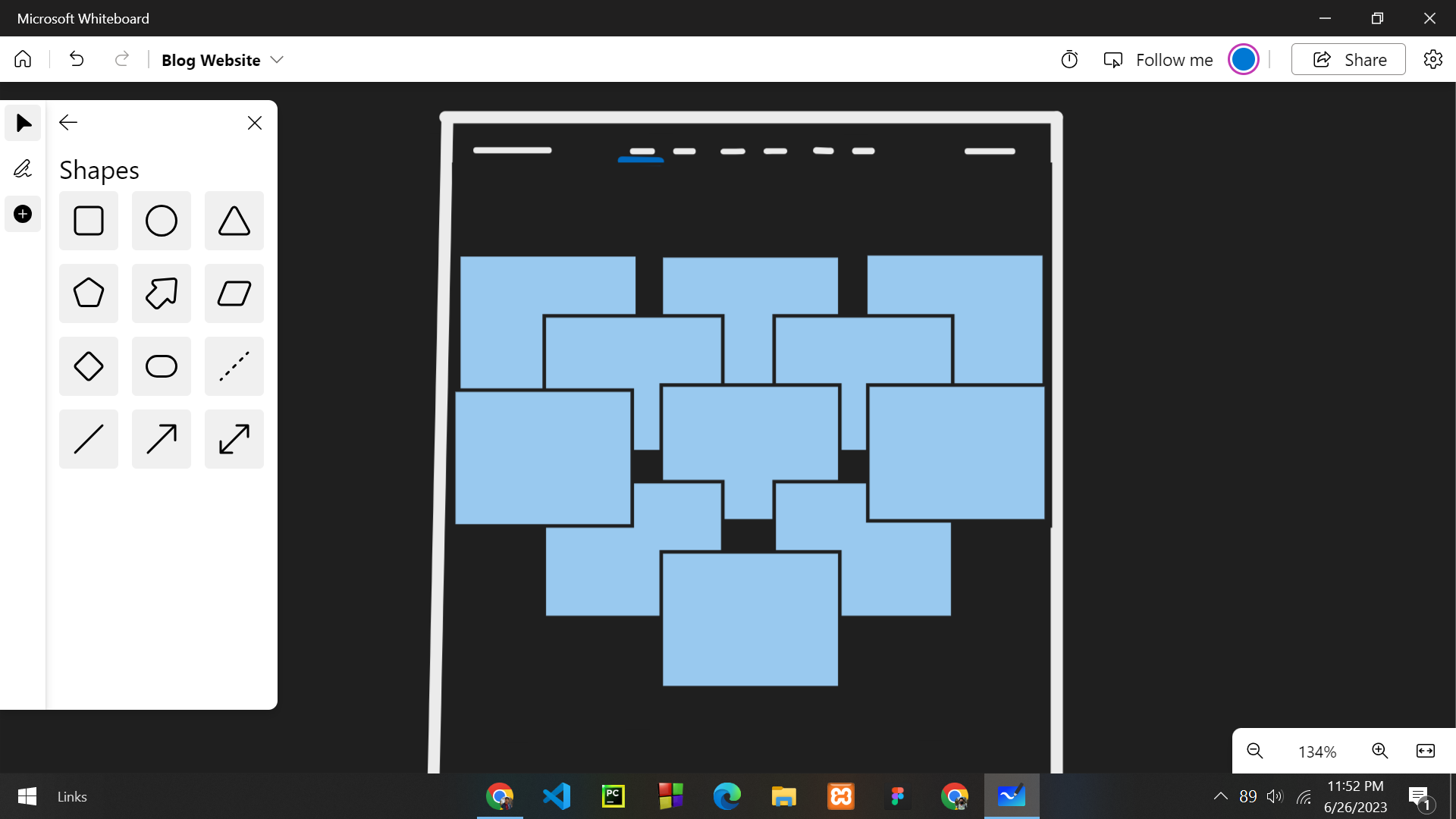Expand the Blog Website dropdown
The height and width of the screenshot is (819, 1456).
(x=278, y=59)
